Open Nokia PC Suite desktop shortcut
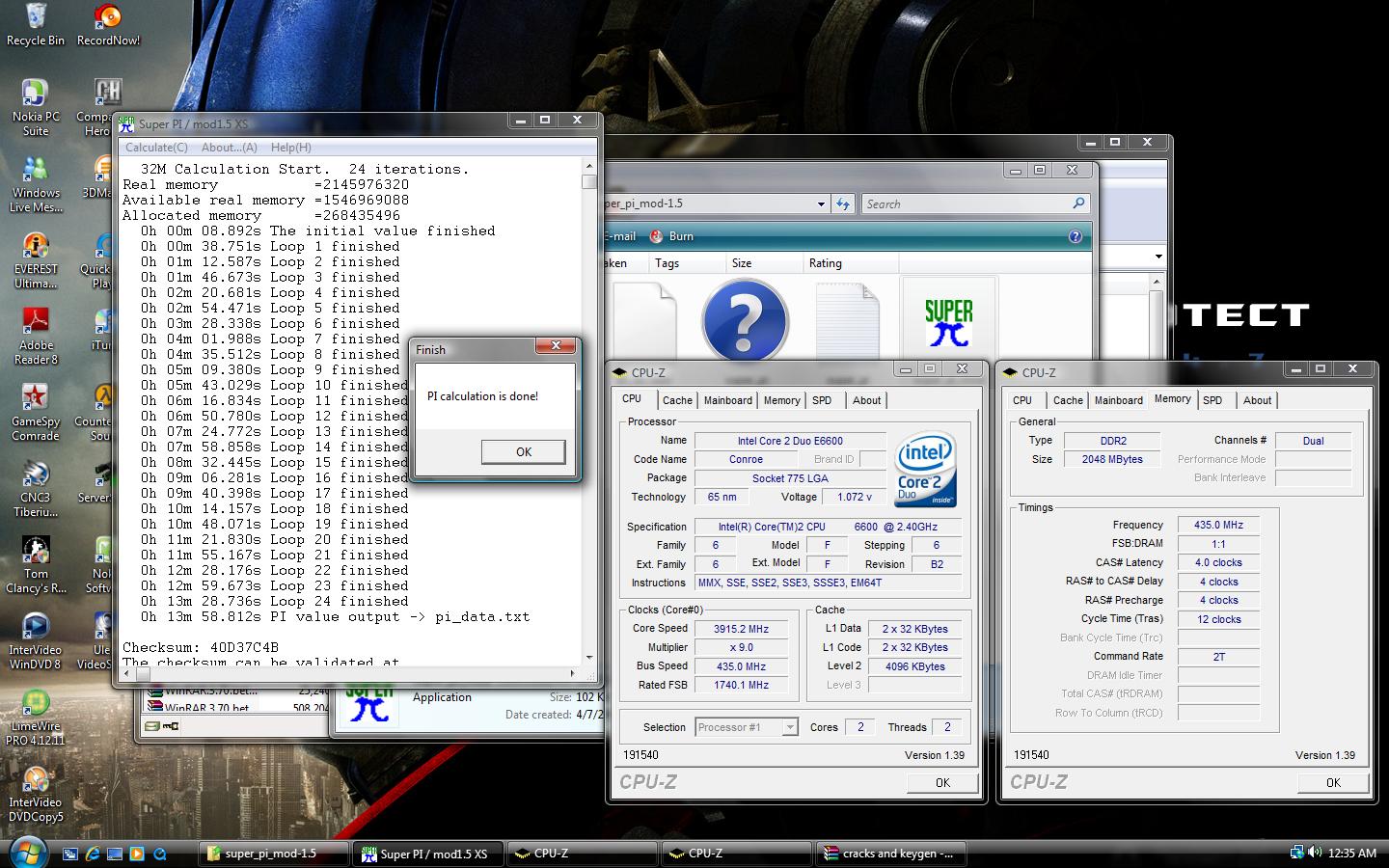The image size is (1389, 868). (36, 107)
